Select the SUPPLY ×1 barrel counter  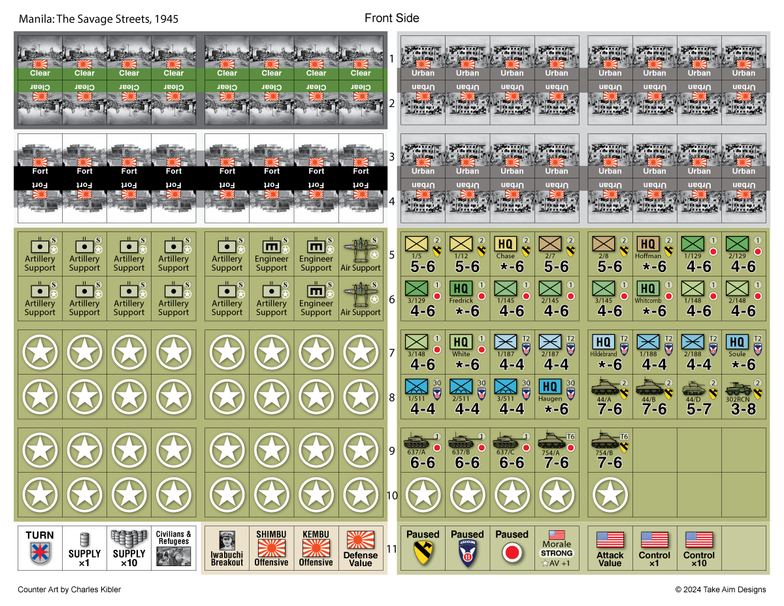(84, 548)
